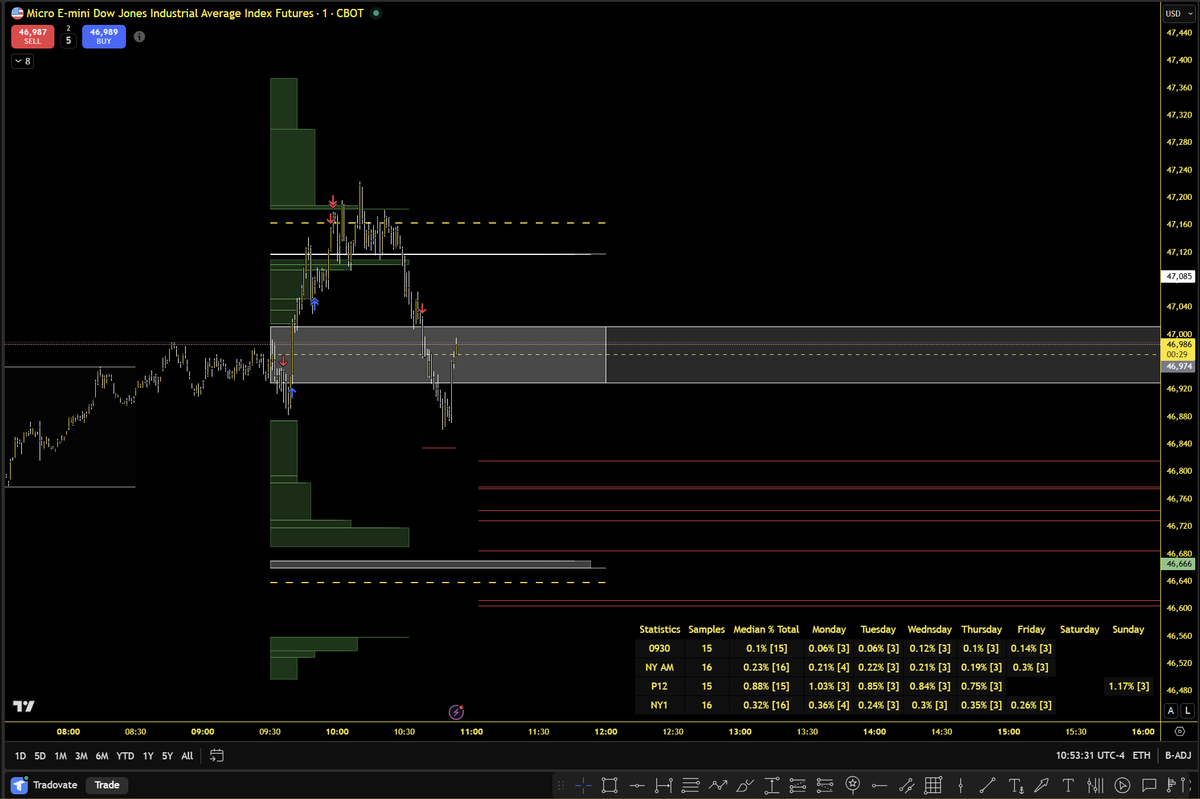Click the Samples column header
Viewport: 1200px width, 799px height.
point(706,629)
